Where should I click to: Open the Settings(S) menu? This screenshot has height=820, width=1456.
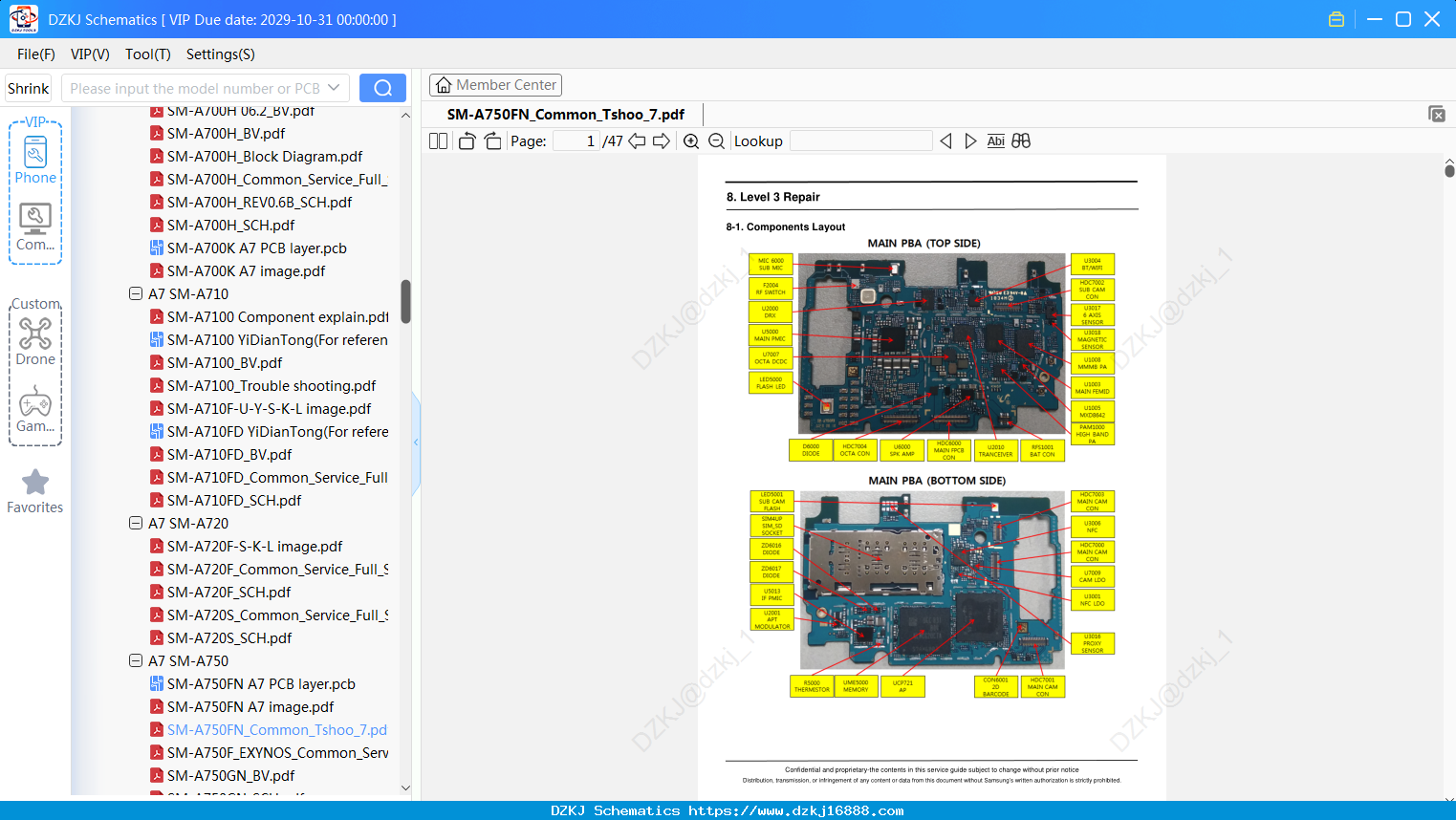tap(221, 54)
